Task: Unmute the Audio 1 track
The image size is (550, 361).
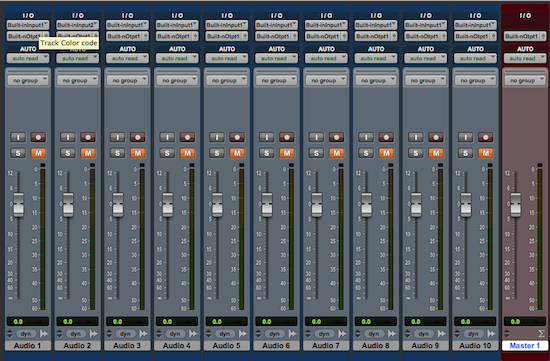Action: tap(38, 153)
